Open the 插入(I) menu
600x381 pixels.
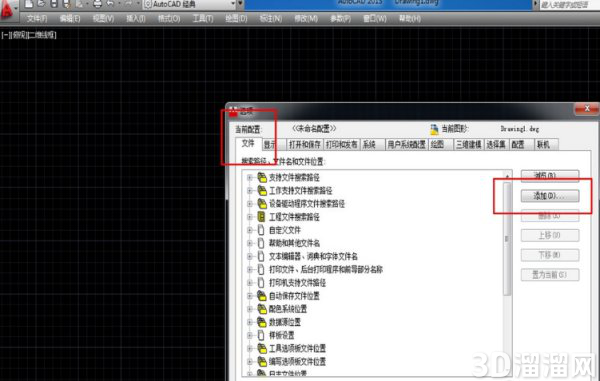136,18
